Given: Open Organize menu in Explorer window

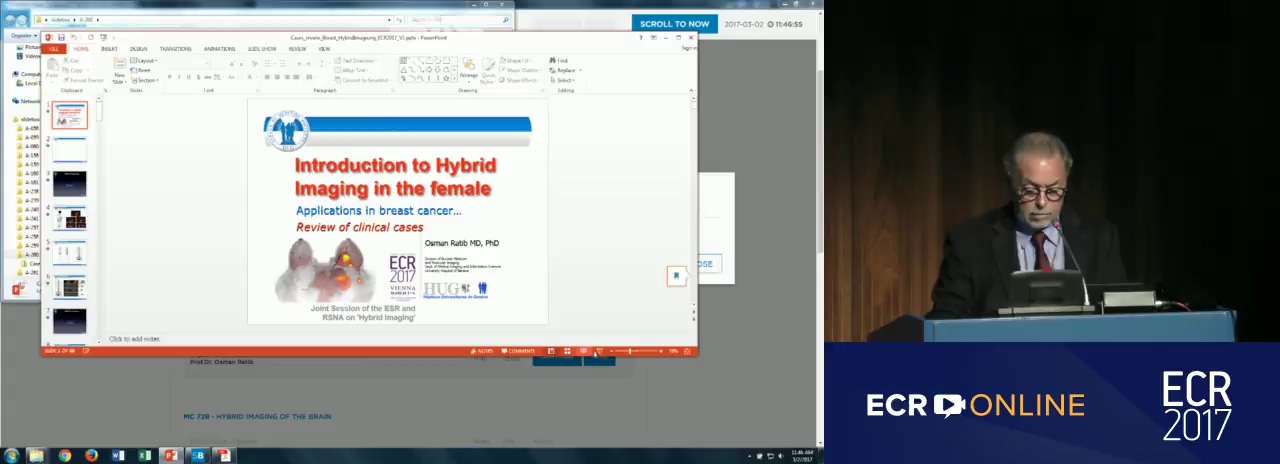Looking at the screenshot, I should [x=21, y=35].
